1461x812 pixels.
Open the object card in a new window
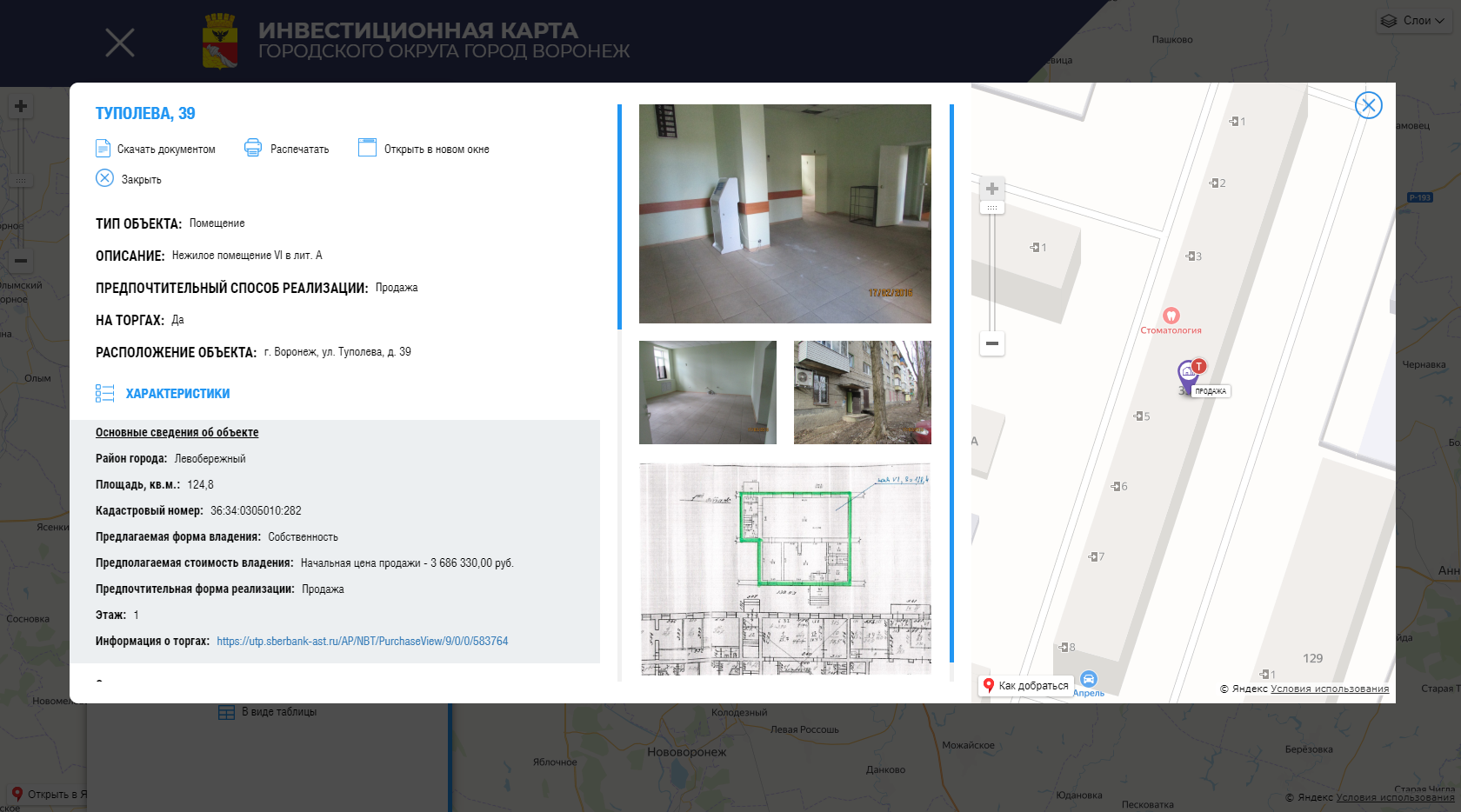point(367,148)
